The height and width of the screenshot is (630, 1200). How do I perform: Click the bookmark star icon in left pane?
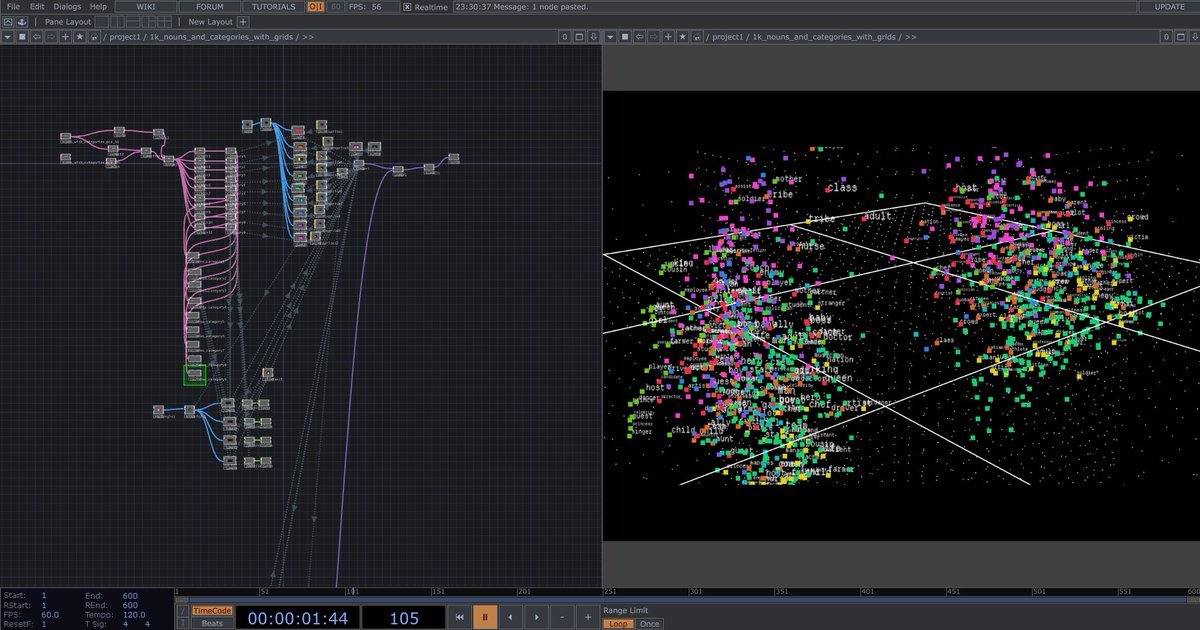click(x=80, y=37)
